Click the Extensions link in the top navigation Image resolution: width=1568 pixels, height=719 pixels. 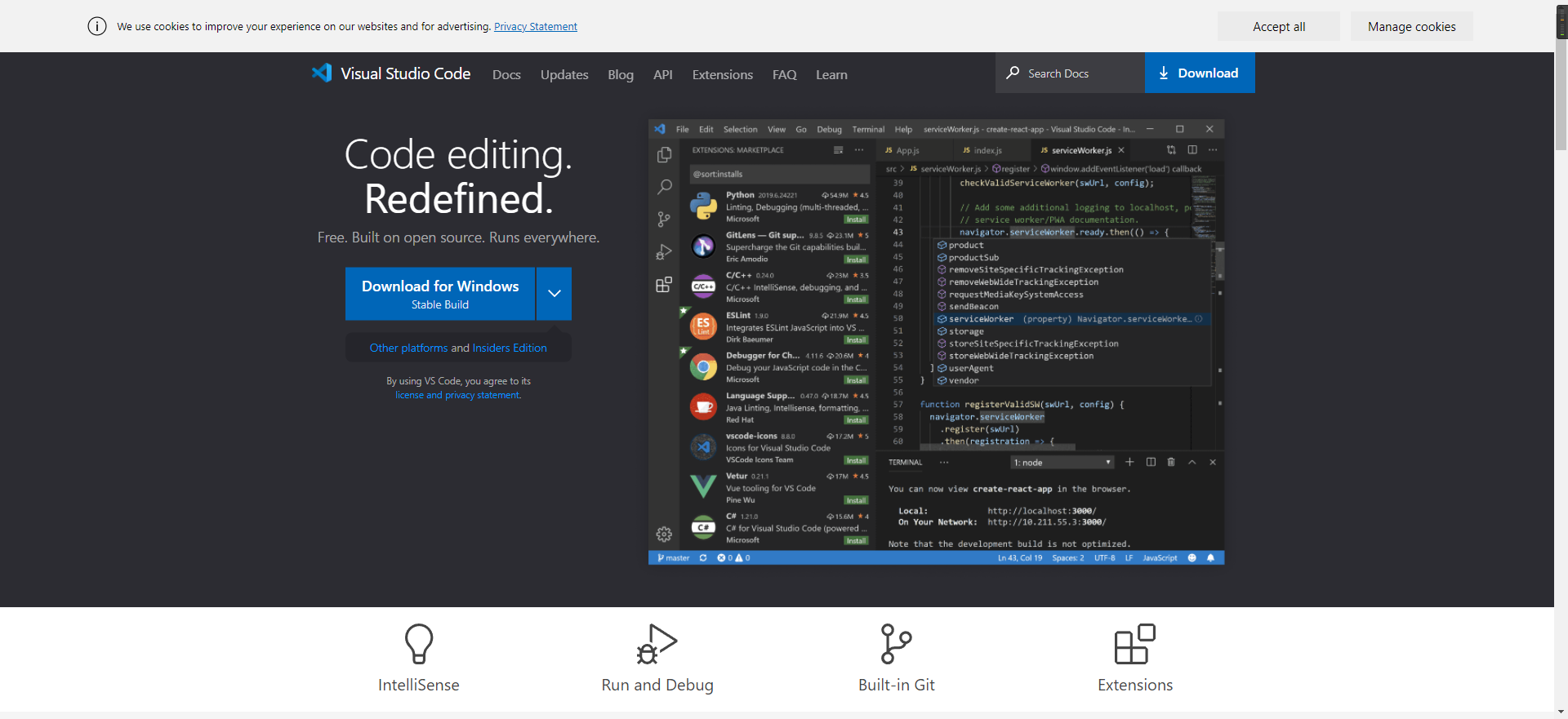723,74
